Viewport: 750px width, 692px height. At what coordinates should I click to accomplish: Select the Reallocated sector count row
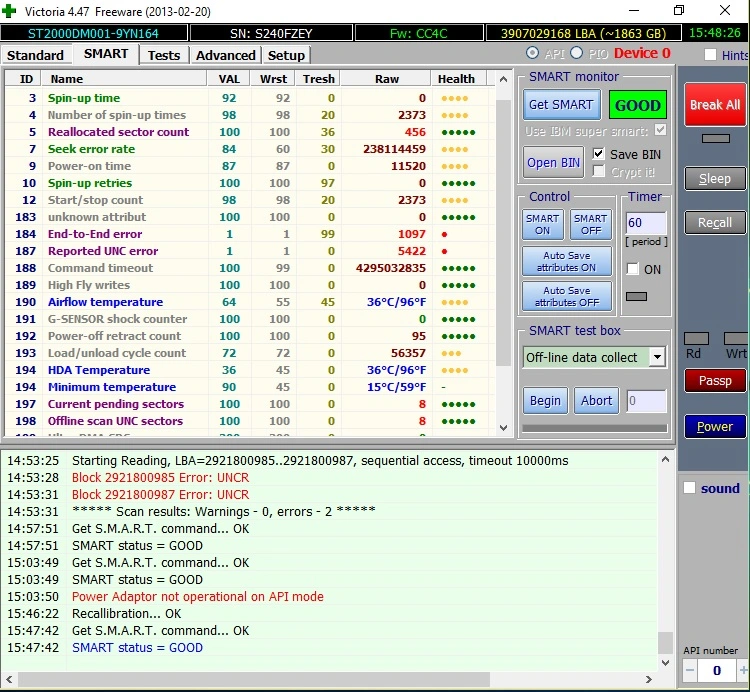click(x=249, y=132)
